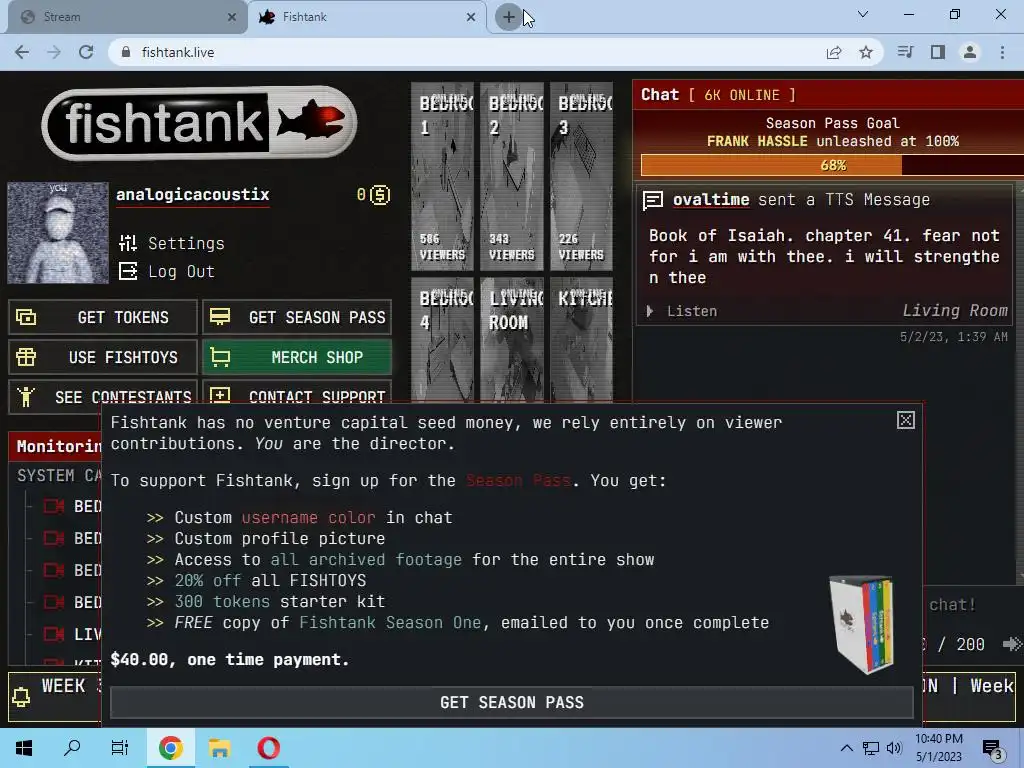Viewport: 1024px width, 768px height.
Task: Click the Log Out door icon
Action: point(128,271)
